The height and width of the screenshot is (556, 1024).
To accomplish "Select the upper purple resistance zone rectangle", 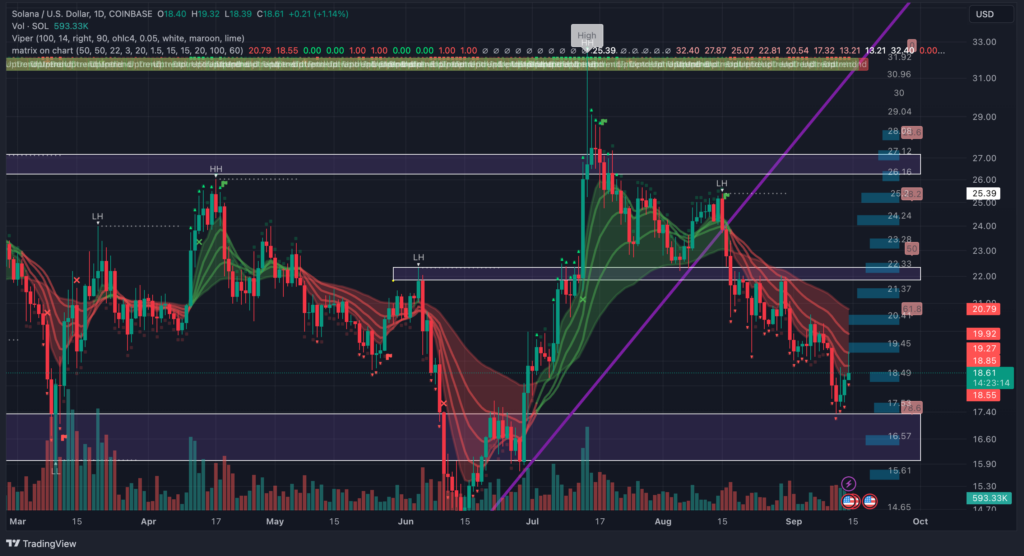I will tap(463, 164).
